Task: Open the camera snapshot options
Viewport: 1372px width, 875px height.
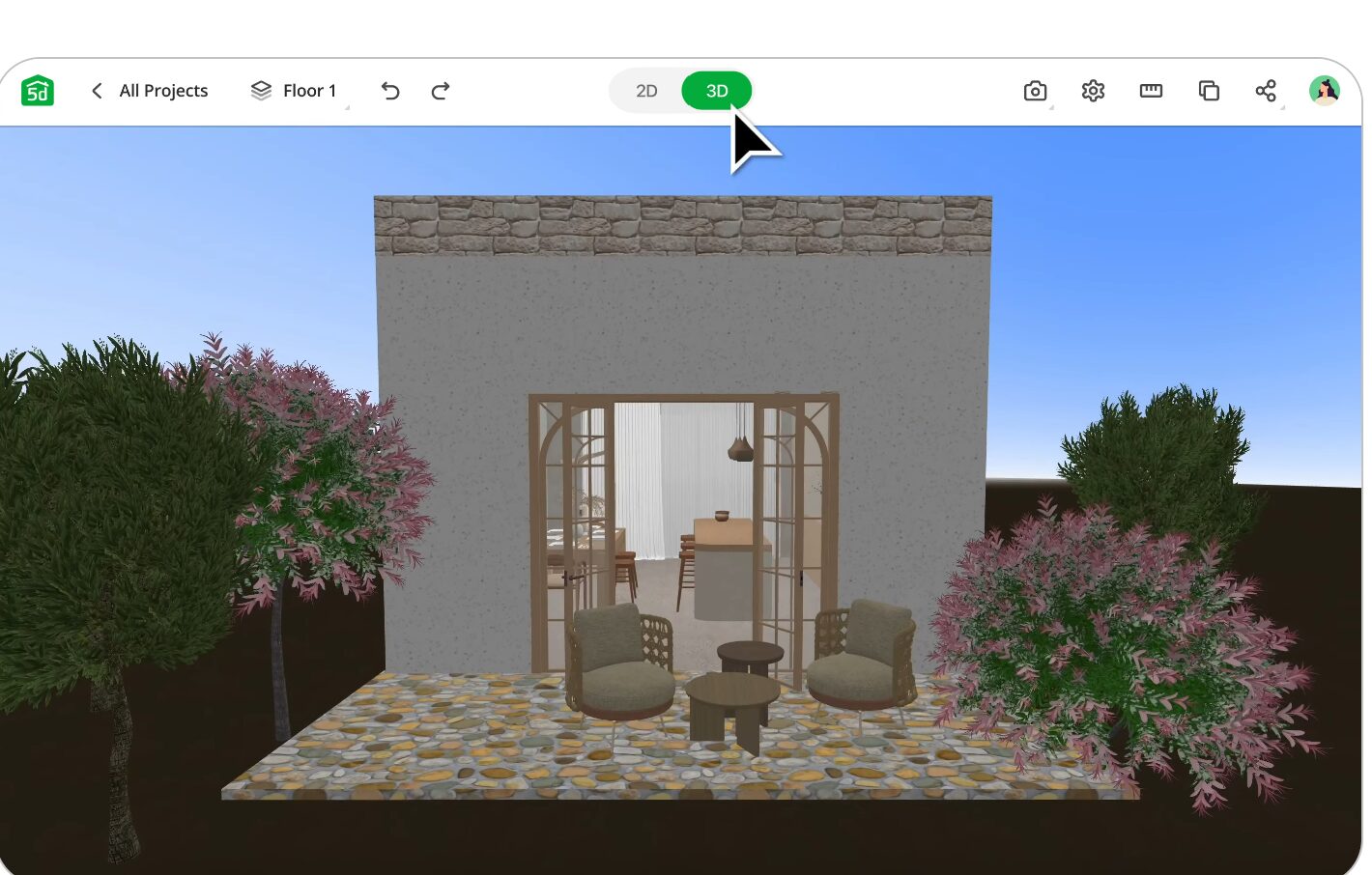Action: coord(1035,91)
